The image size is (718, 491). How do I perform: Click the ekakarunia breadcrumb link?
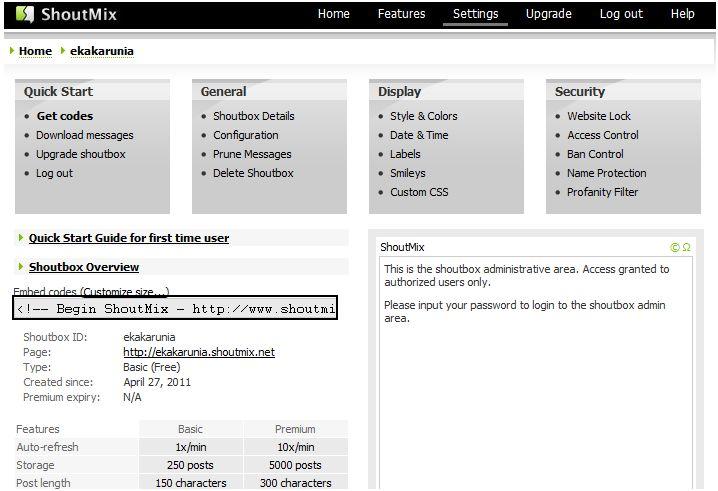102,51
